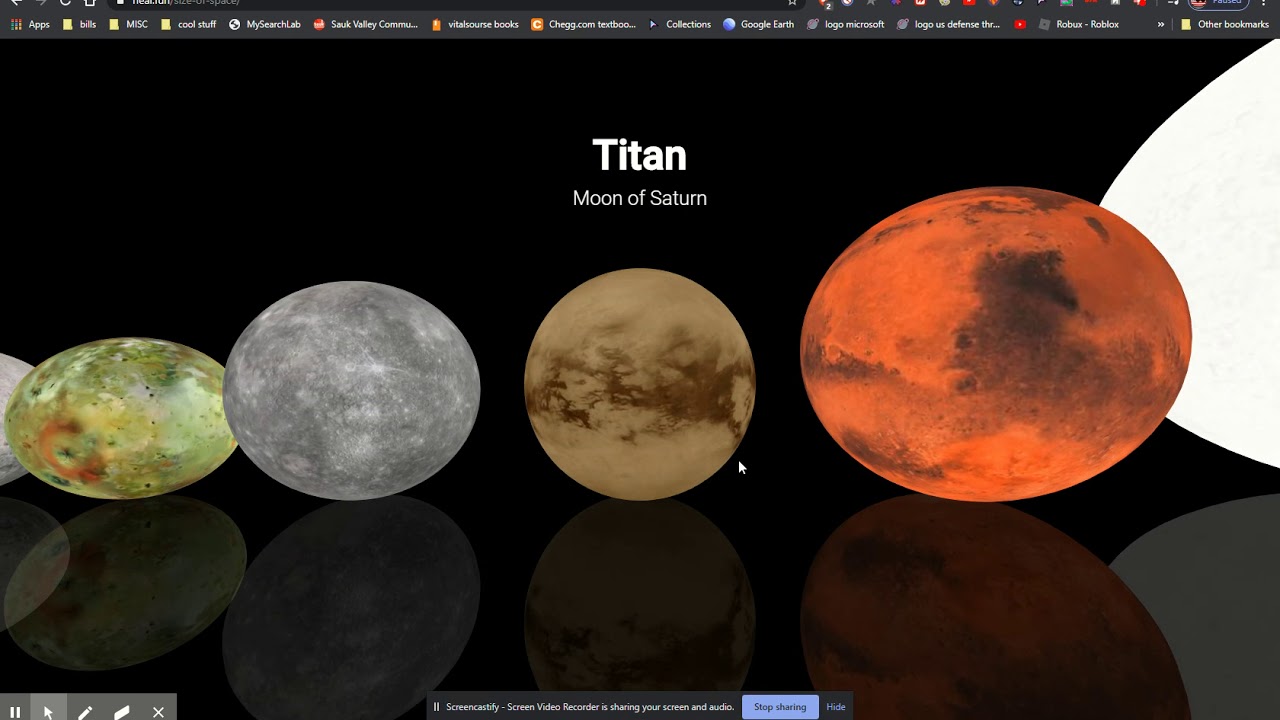Hide the screen sharing notification bar
Viewport: 1280px width, 720px height.
click(x=836, y=707)
